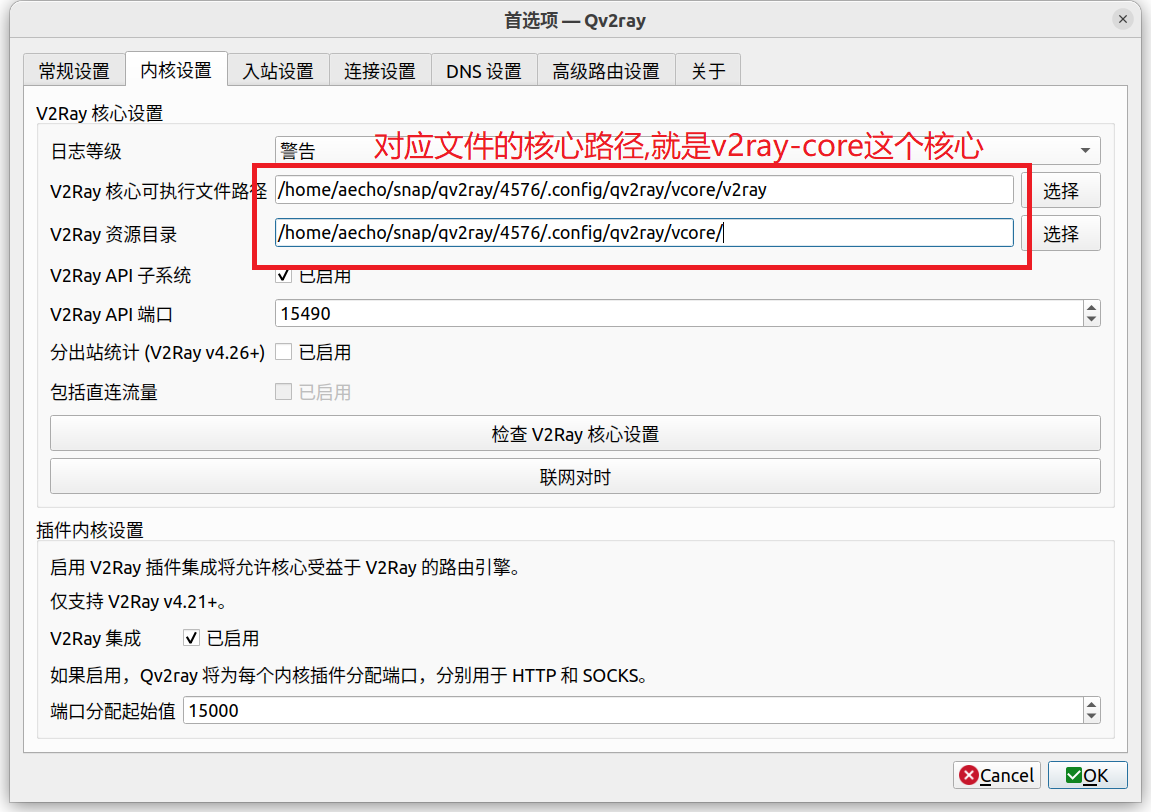Open the 入站设置 tab
The height and width of the screenshot is (812, 1151).
(x=278, y=71)
